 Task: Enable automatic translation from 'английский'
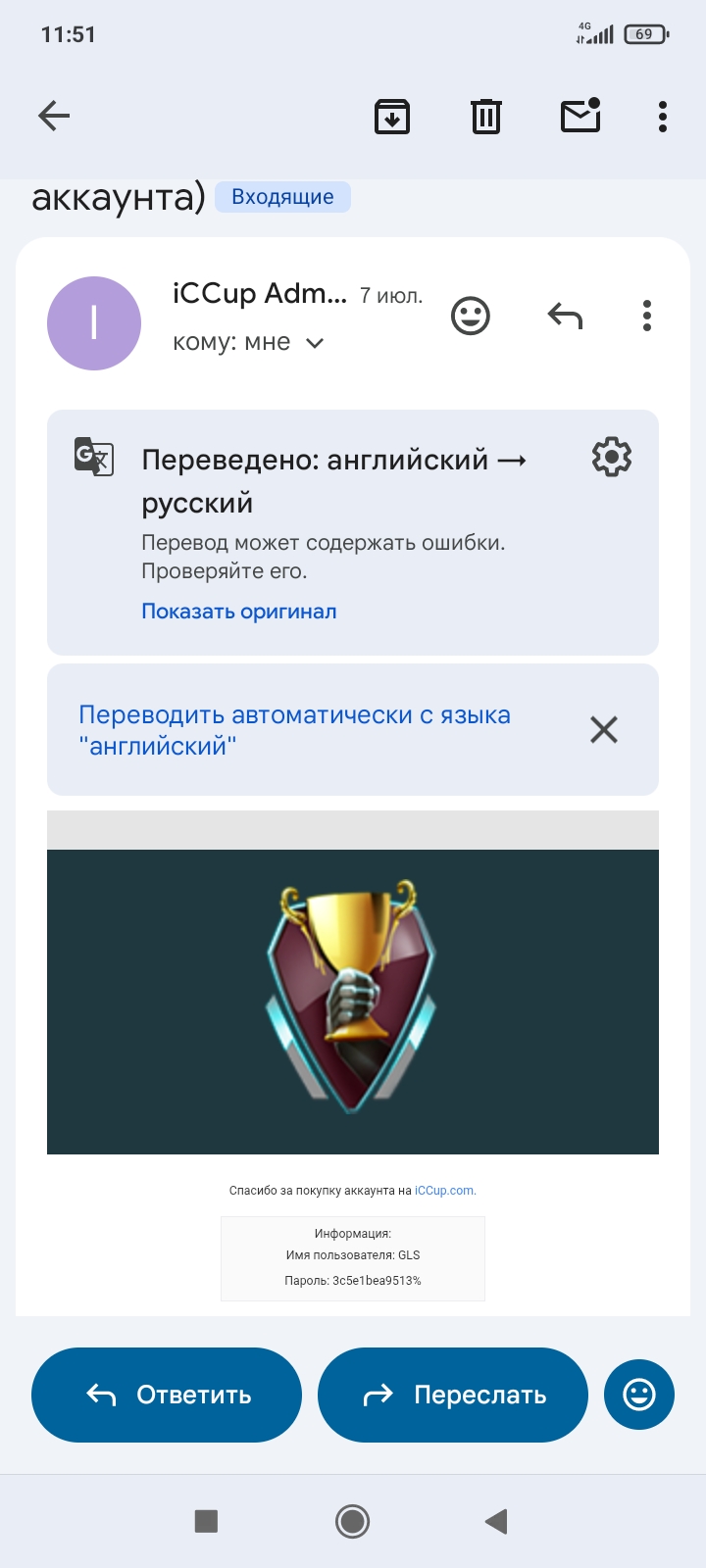[294, 730]
